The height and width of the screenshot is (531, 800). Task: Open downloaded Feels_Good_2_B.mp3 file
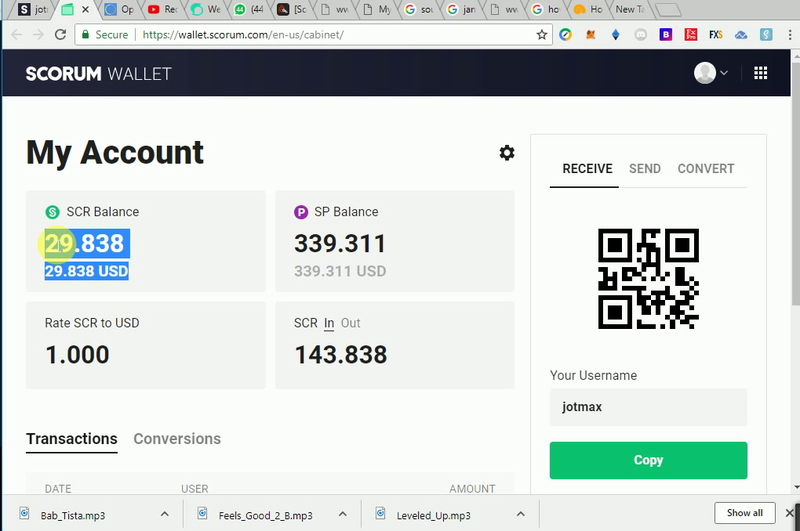(x=265, y=515)
